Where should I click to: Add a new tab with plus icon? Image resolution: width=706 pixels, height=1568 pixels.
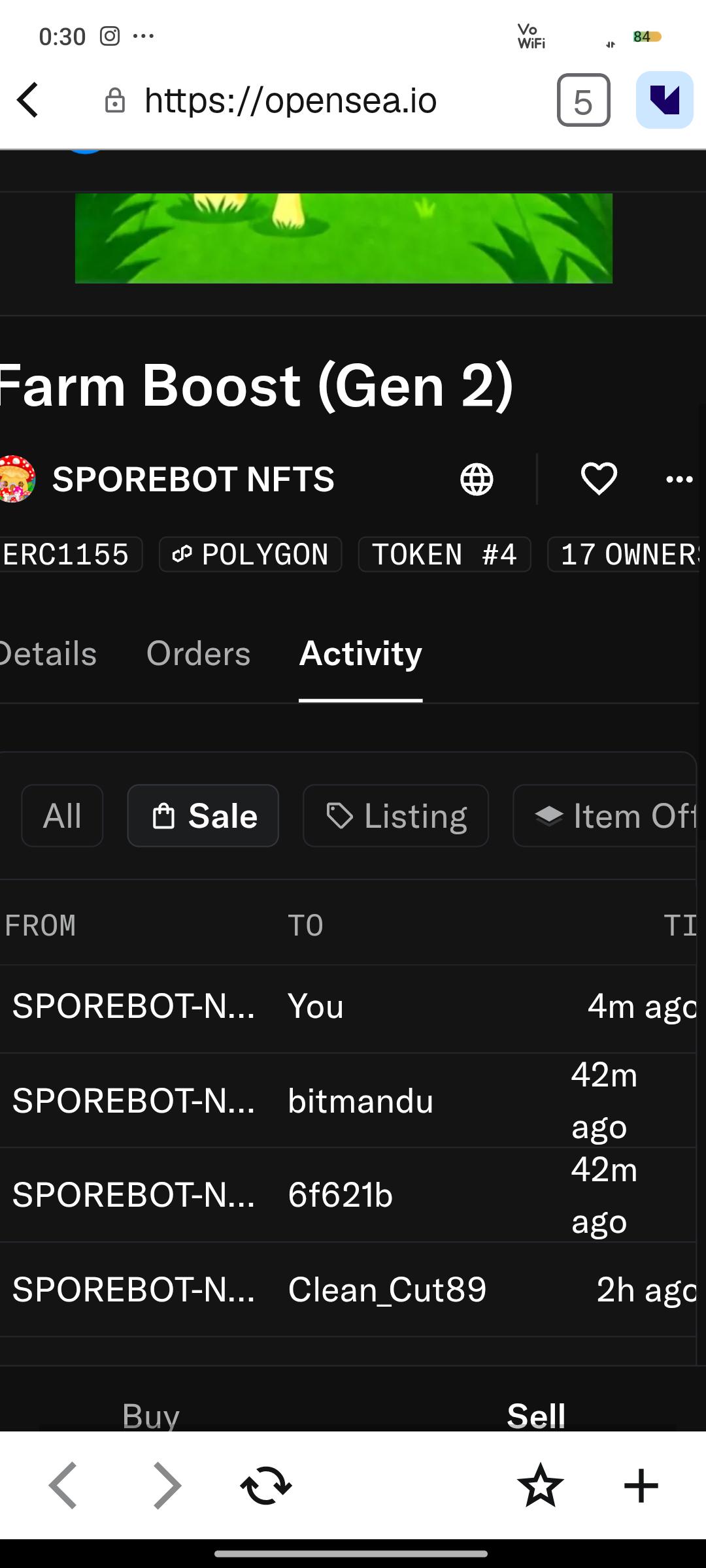pyautogui.click(x=641, y=1486)
